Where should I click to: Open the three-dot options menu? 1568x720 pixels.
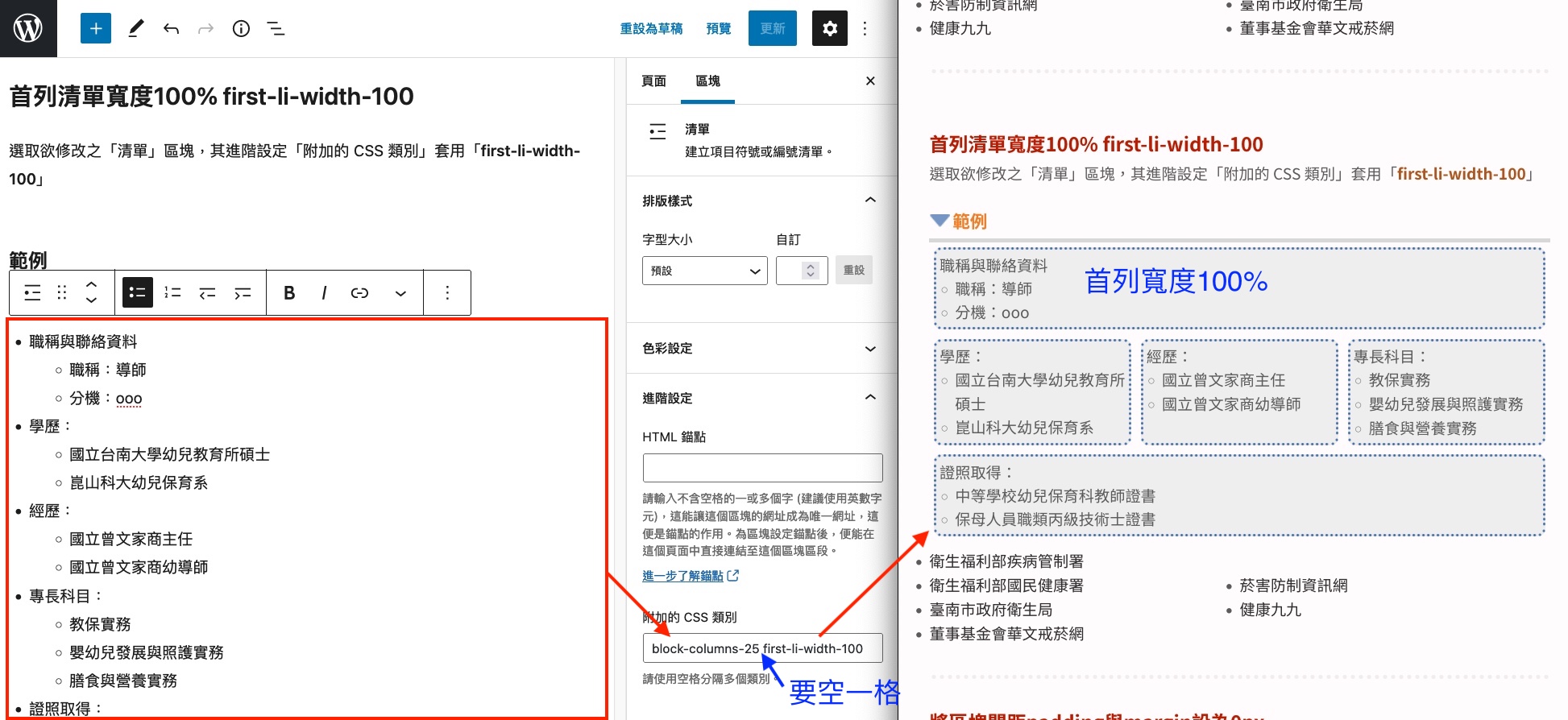(x=865, y=29)
